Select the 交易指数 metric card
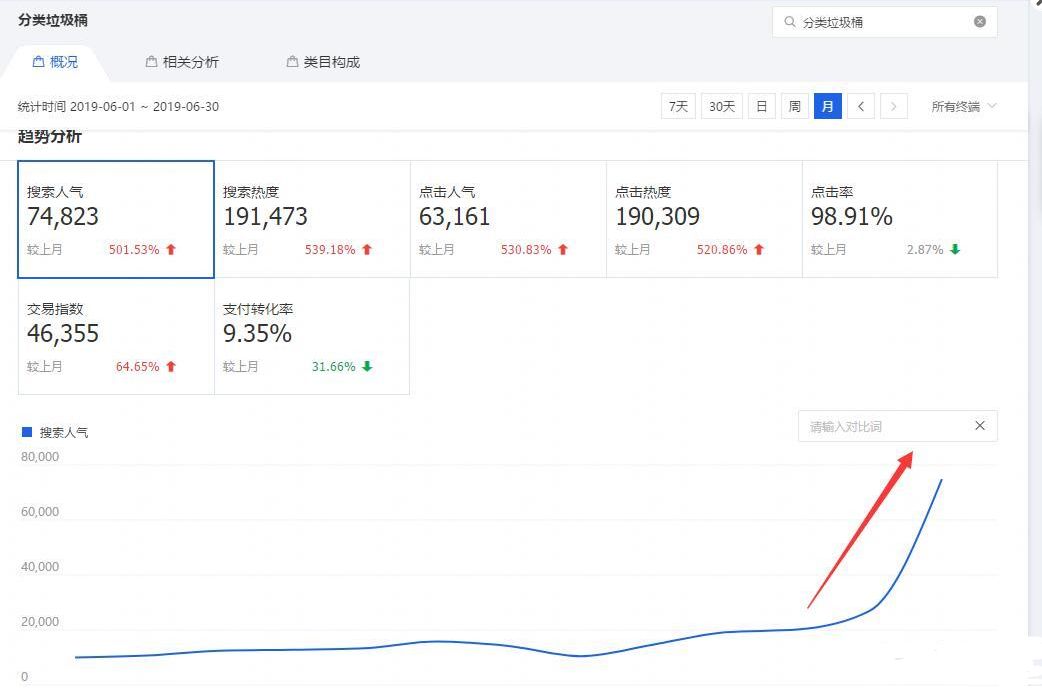1042x689 pixels. coord(113,337)
